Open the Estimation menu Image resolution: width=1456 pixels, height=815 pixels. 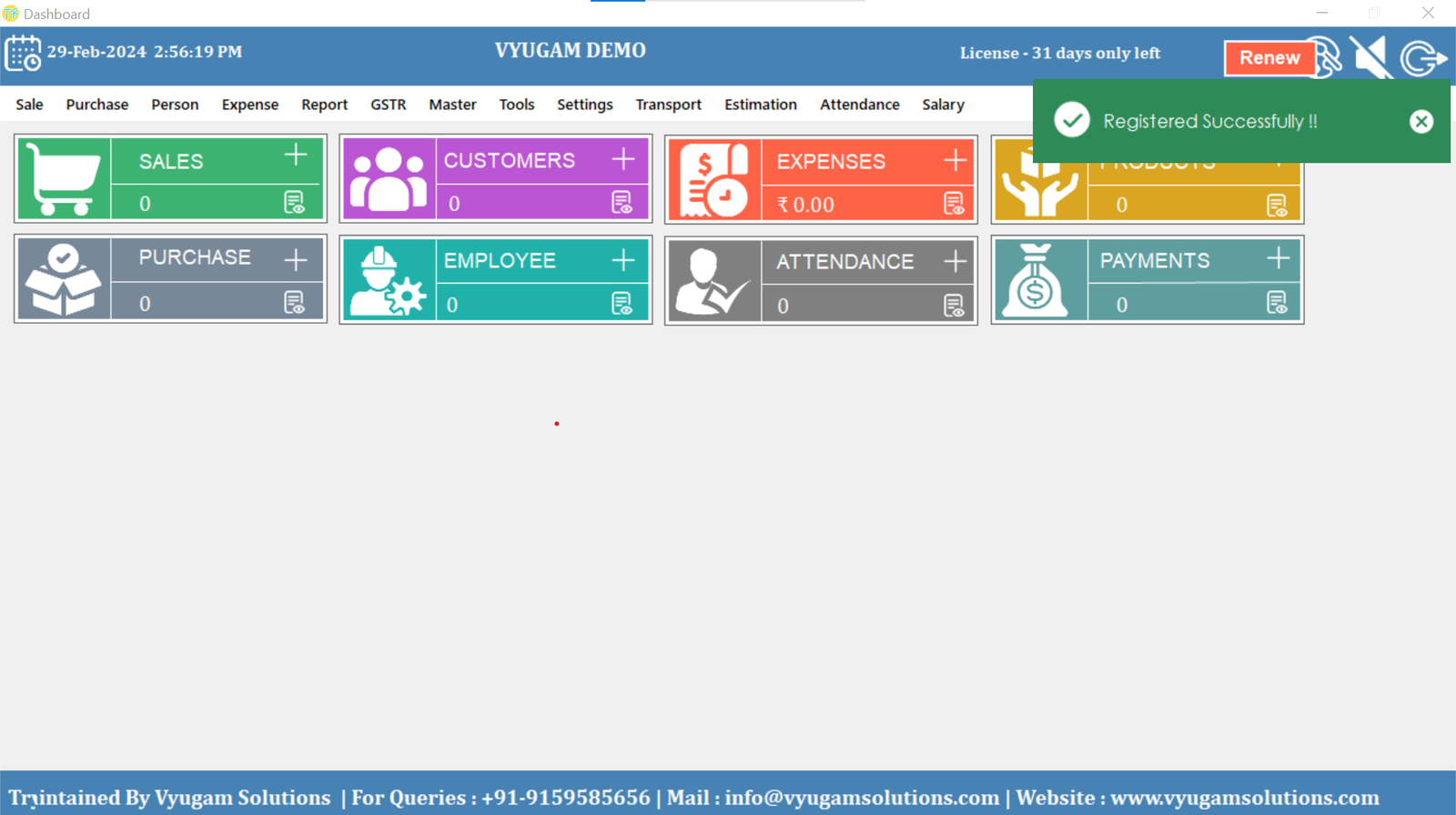(761, 105)
